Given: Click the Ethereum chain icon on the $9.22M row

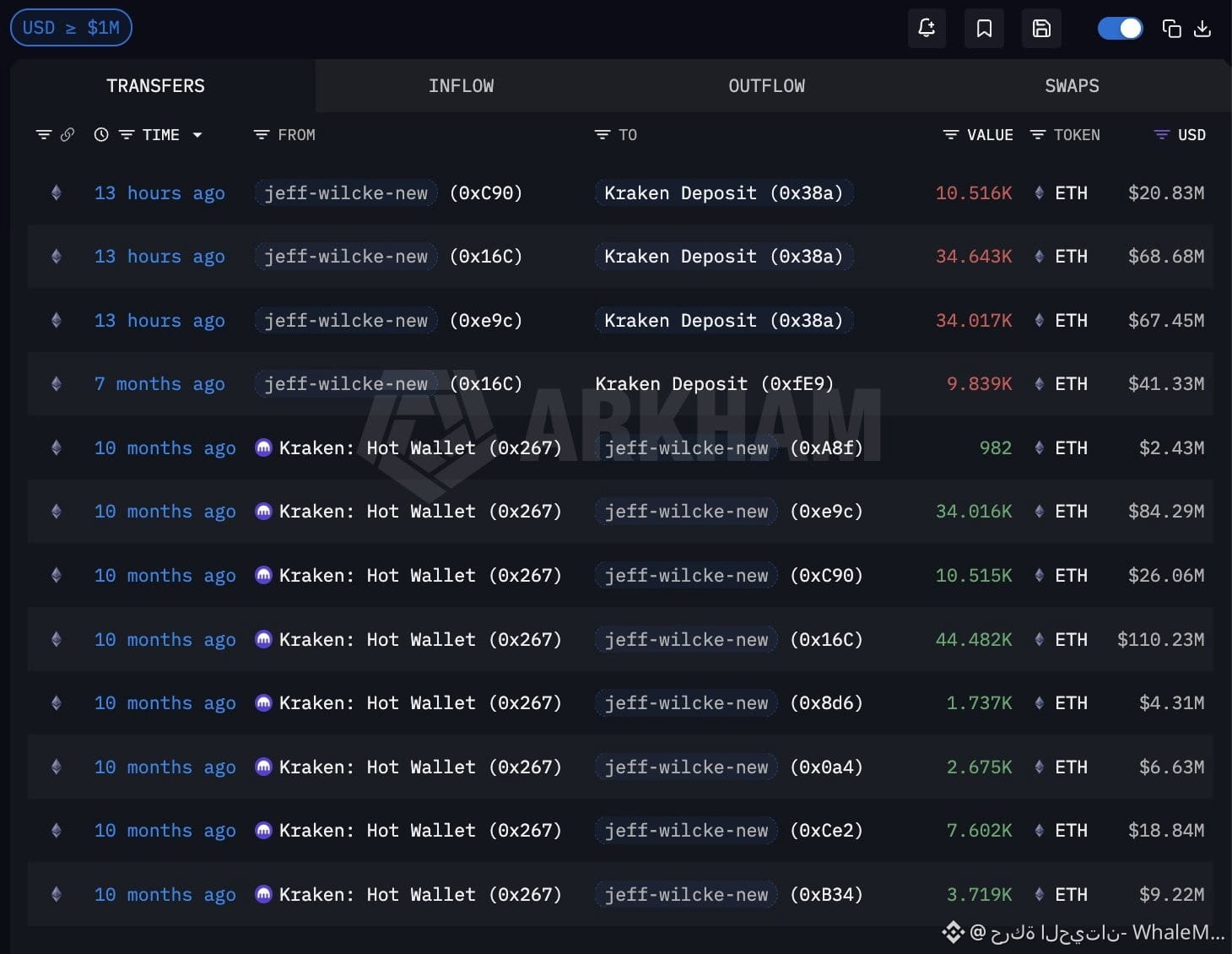Looking at the screenshot, I should (x=57, y=894).
